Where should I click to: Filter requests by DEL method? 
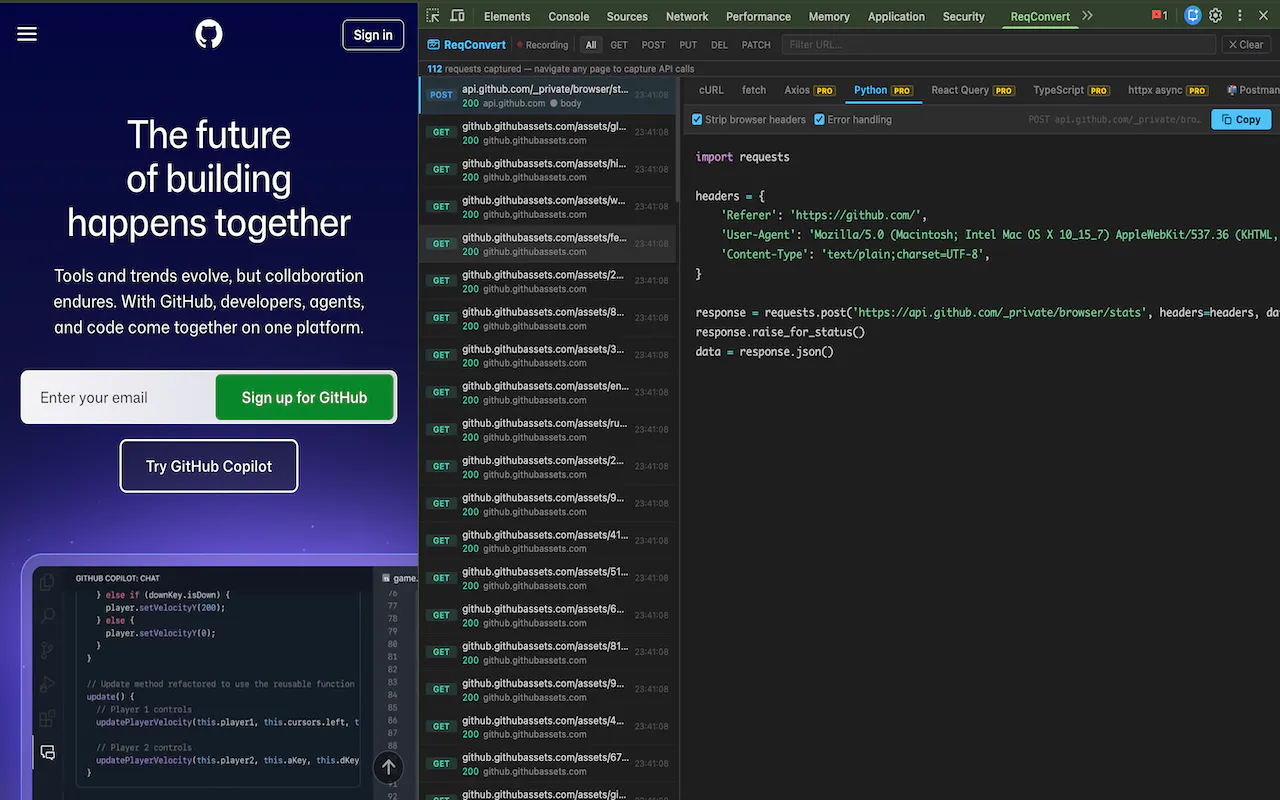719,45
